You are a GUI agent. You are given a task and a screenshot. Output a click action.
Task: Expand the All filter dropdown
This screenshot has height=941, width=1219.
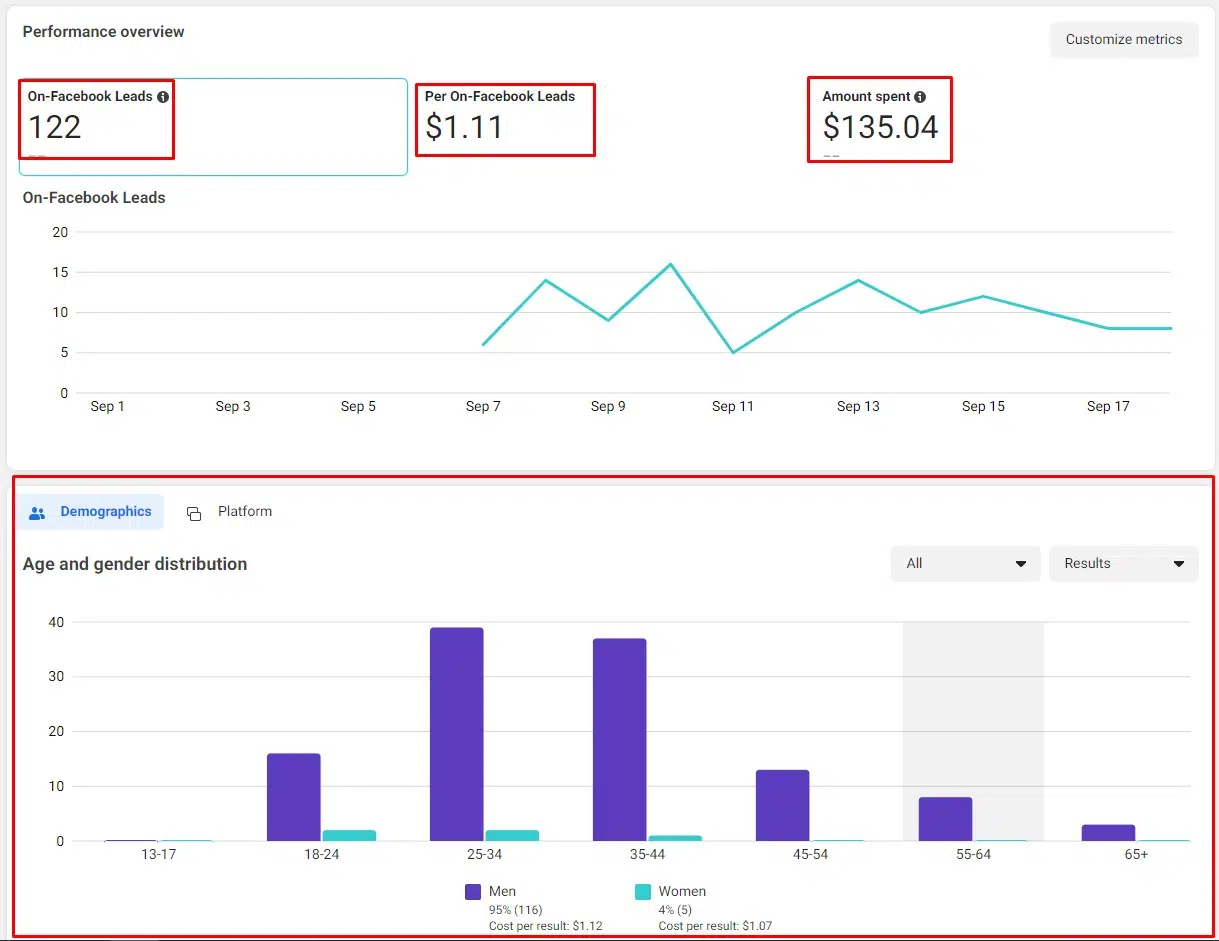click(965, 564)
